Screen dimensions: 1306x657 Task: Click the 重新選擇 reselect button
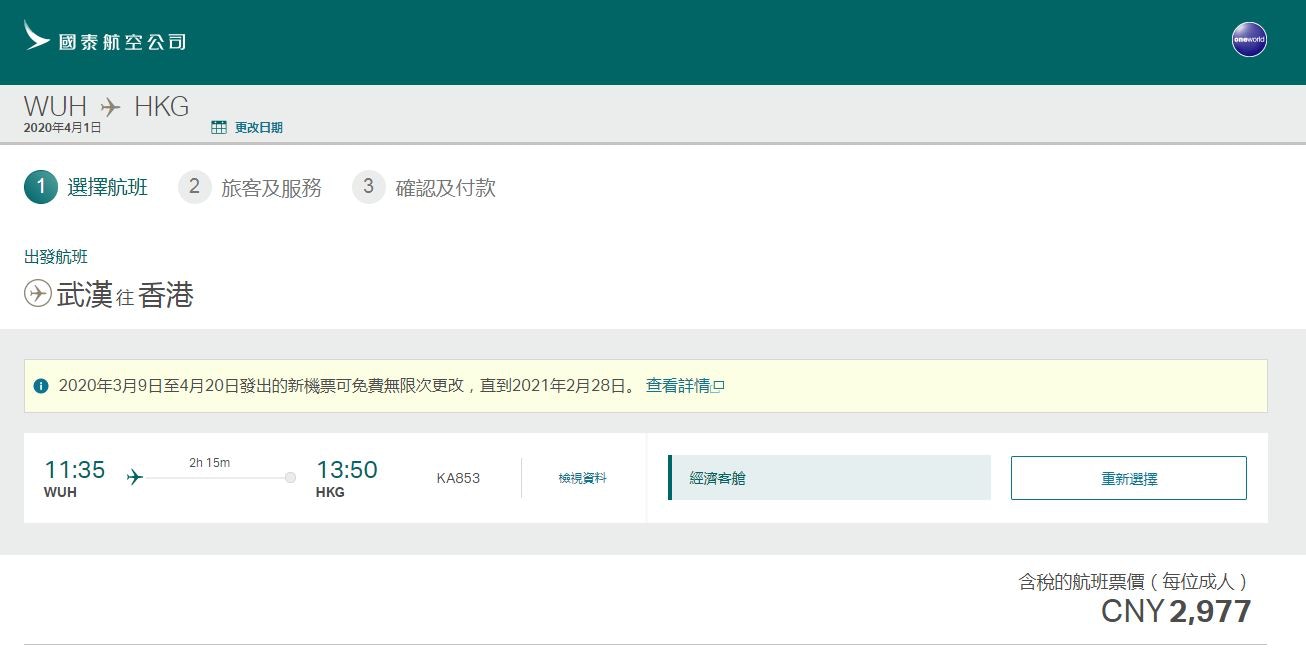pyautogui.click(x=1129, y=478)
